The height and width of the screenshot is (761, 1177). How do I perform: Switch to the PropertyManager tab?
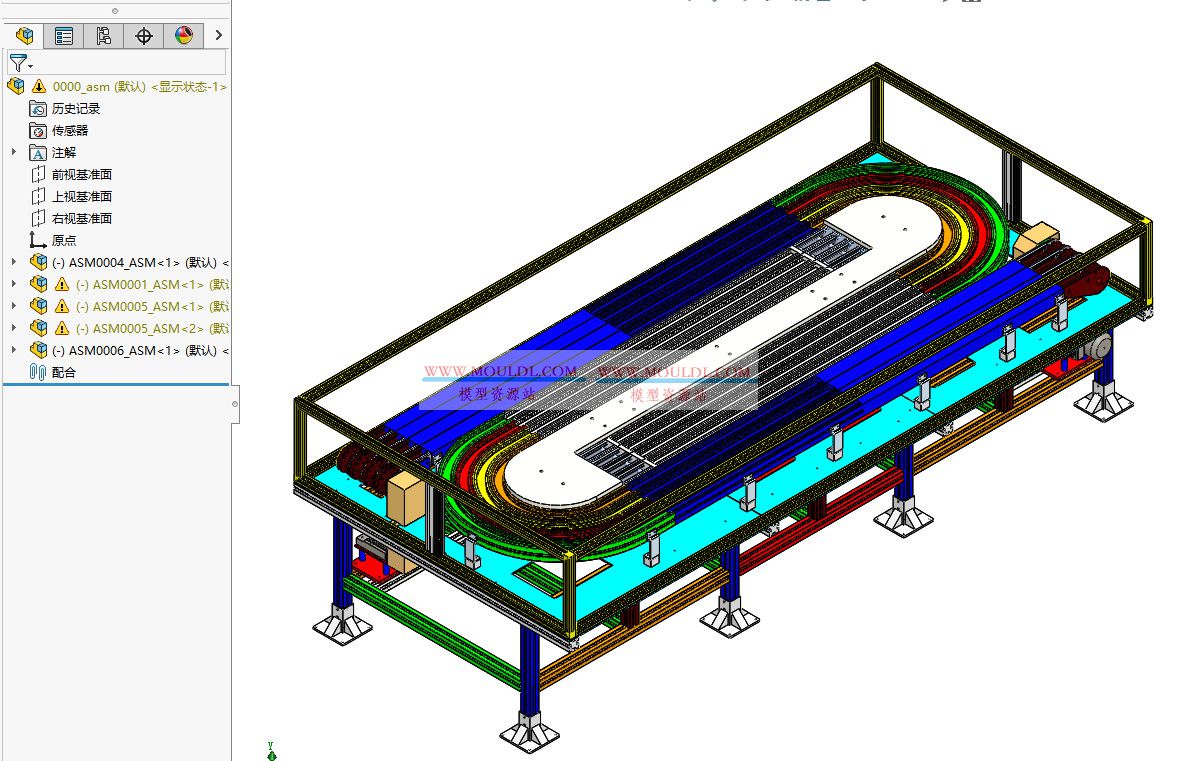64,36
